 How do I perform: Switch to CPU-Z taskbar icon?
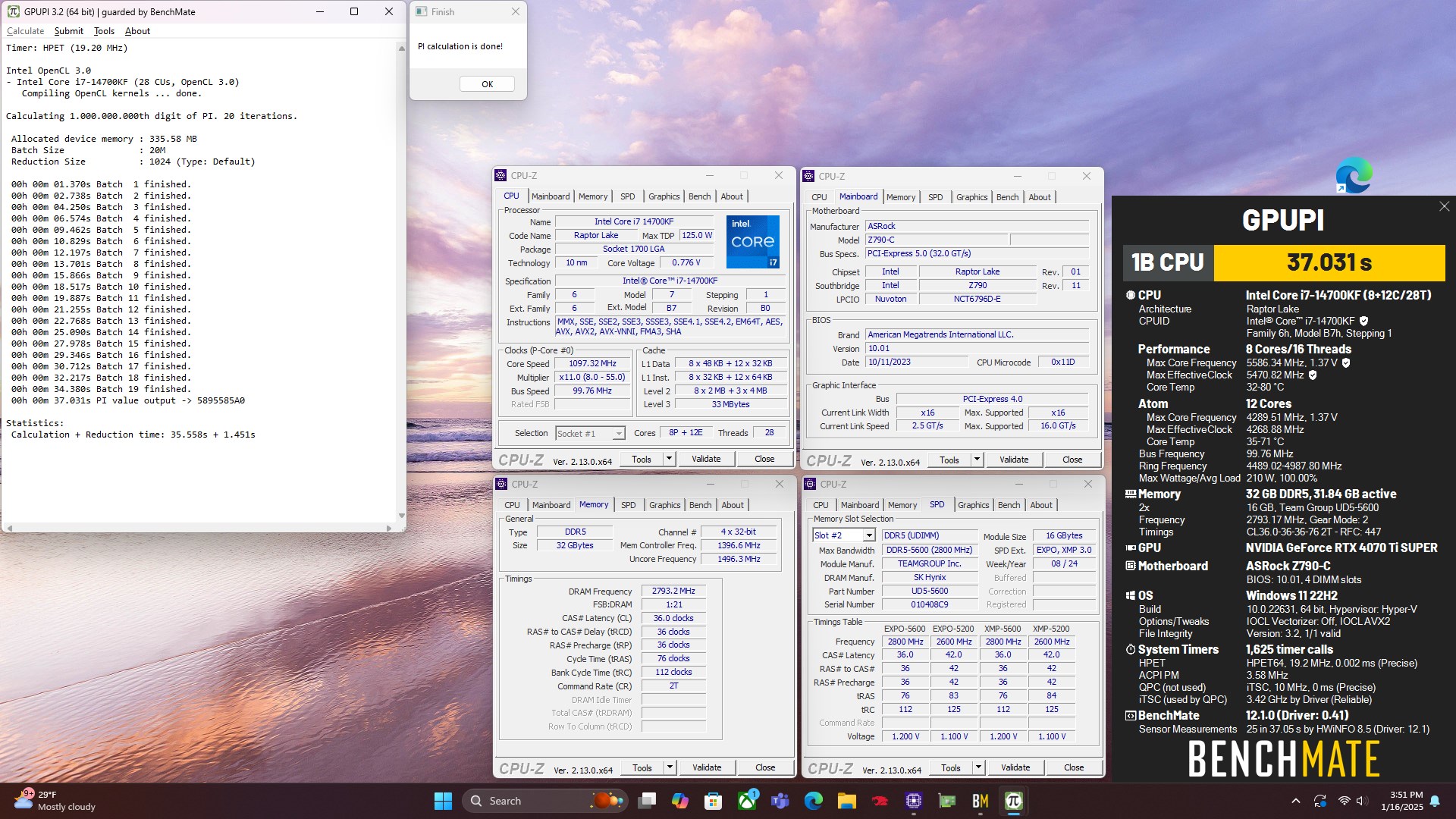click(x=913, y=801)
